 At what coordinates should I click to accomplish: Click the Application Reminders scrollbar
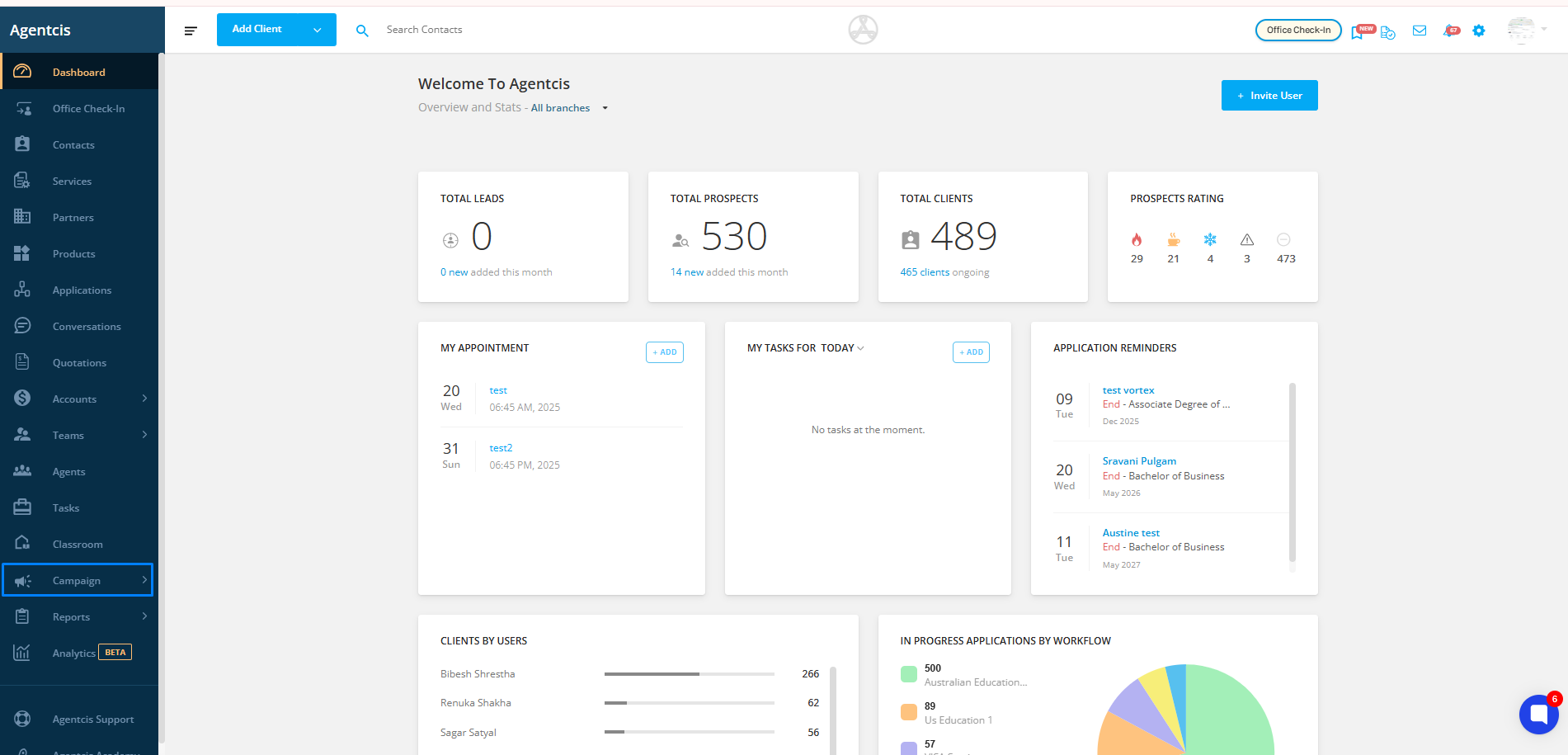coord(1293,474)
